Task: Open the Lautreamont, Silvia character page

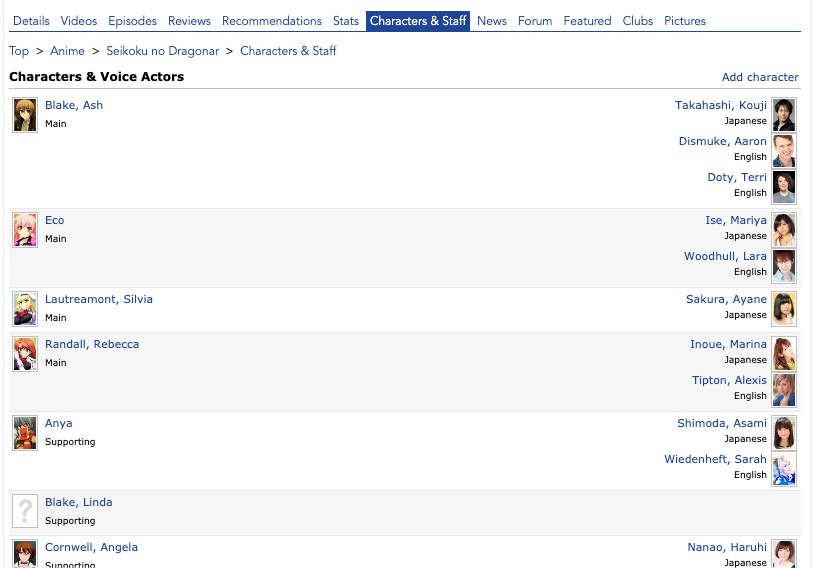Action: click(x=99, y=299)
